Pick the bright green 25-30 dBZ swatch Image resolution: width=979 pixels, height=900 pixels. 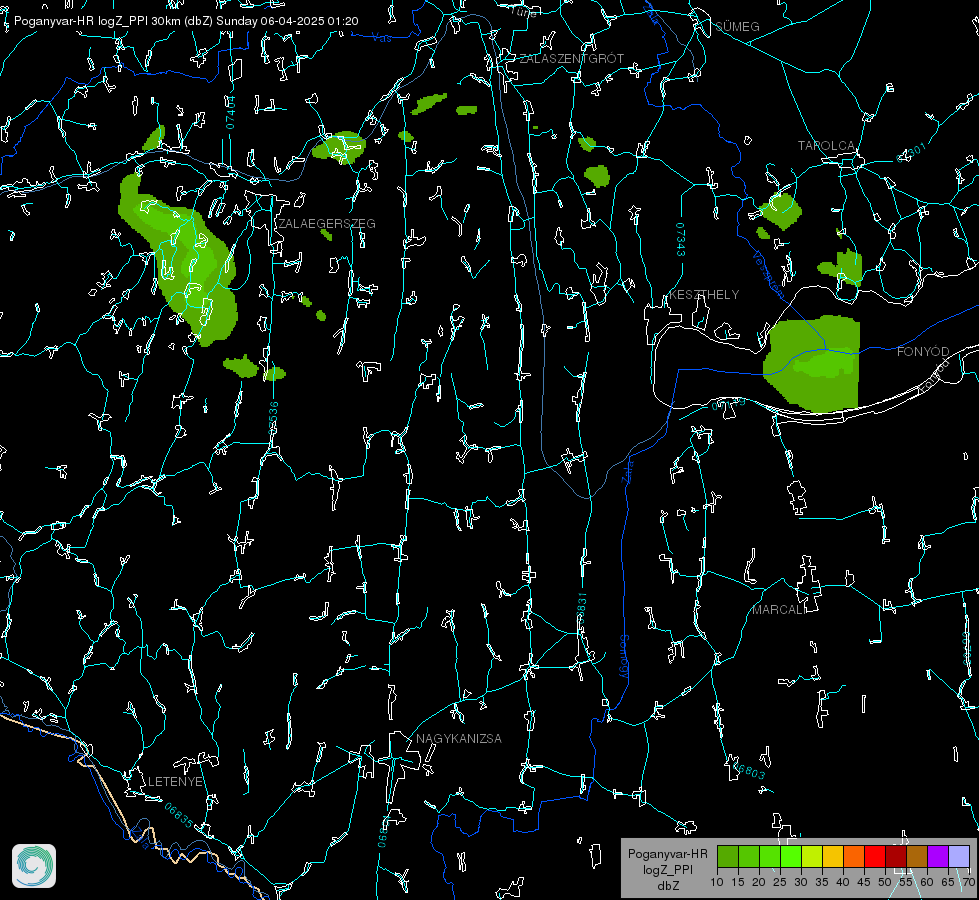791,856
